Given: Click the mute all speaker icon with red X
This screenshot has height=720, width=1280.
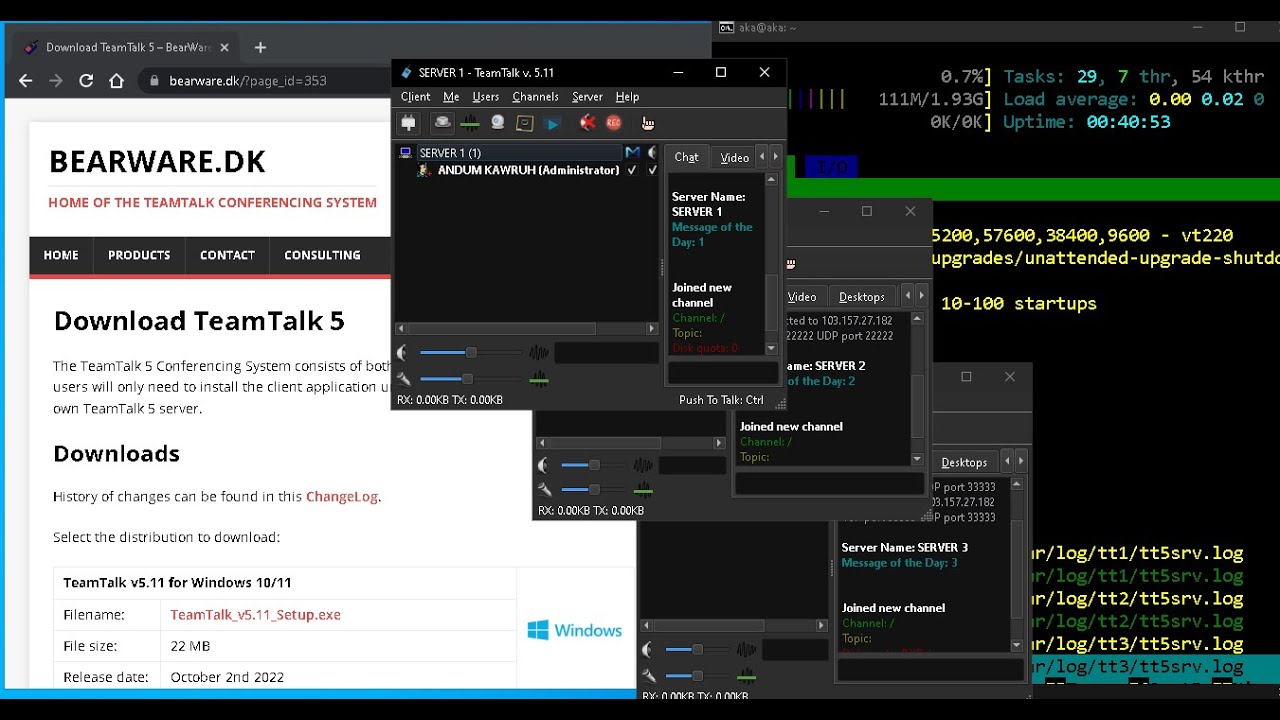Looking at the screenshot, I should [x=587, y=123].
